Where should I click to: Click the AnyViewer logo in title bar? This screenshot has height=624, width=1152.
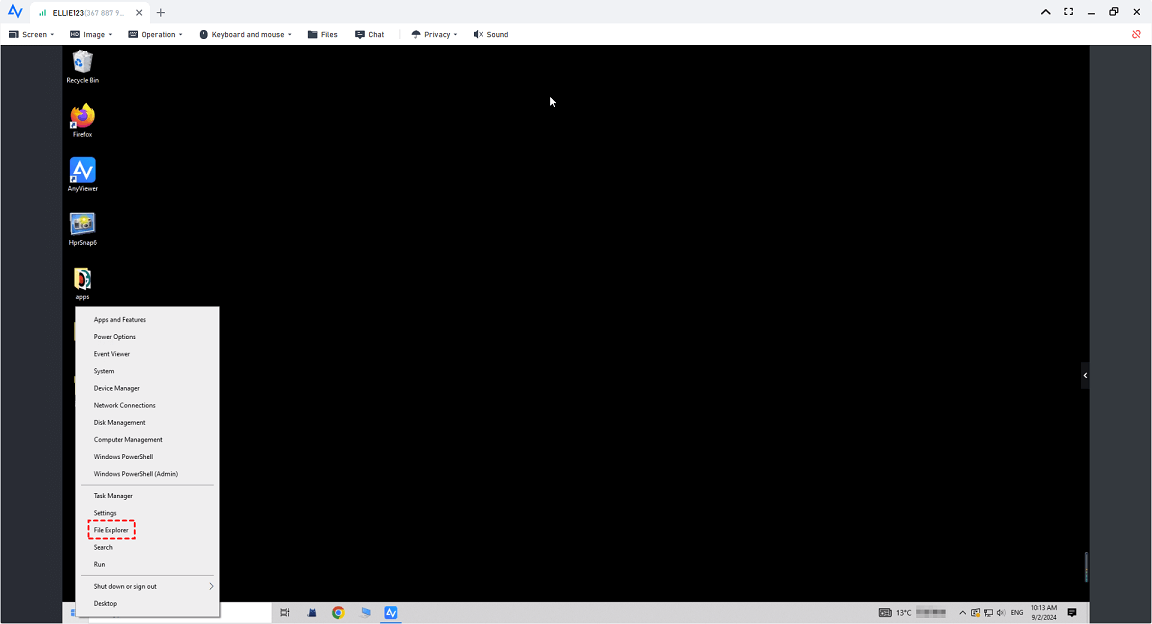tap(15, 12)
